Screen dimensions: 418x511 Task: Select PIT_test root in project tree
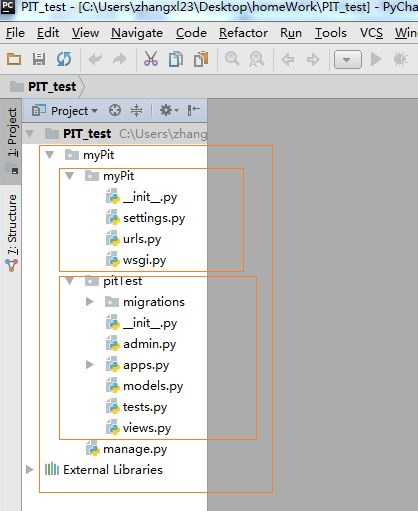(x=87, y=134)
